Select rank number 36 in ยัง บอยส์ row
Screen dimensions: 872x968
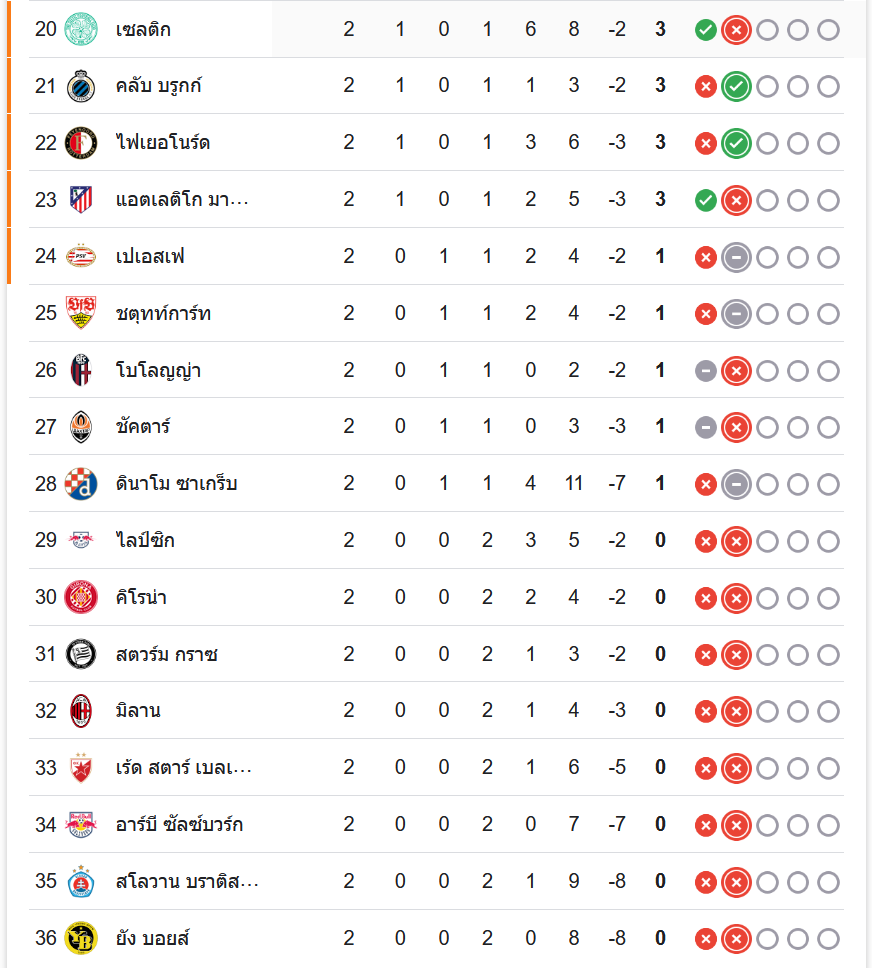click(x=46, y=938)
